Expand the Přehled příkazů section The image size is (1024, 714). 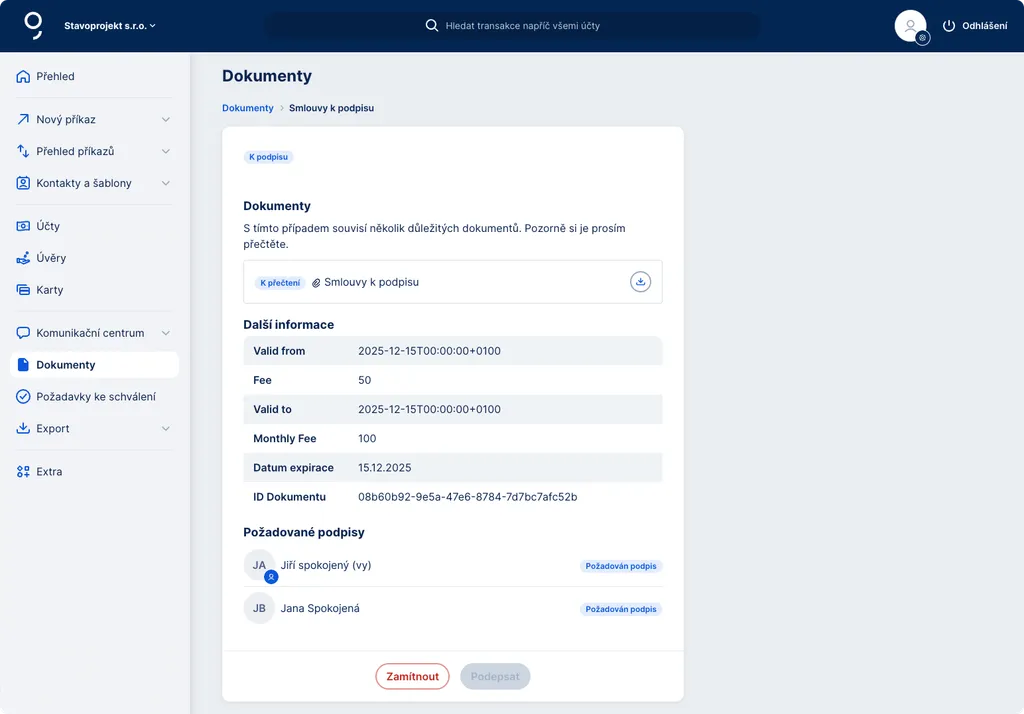tap(166, 151)
